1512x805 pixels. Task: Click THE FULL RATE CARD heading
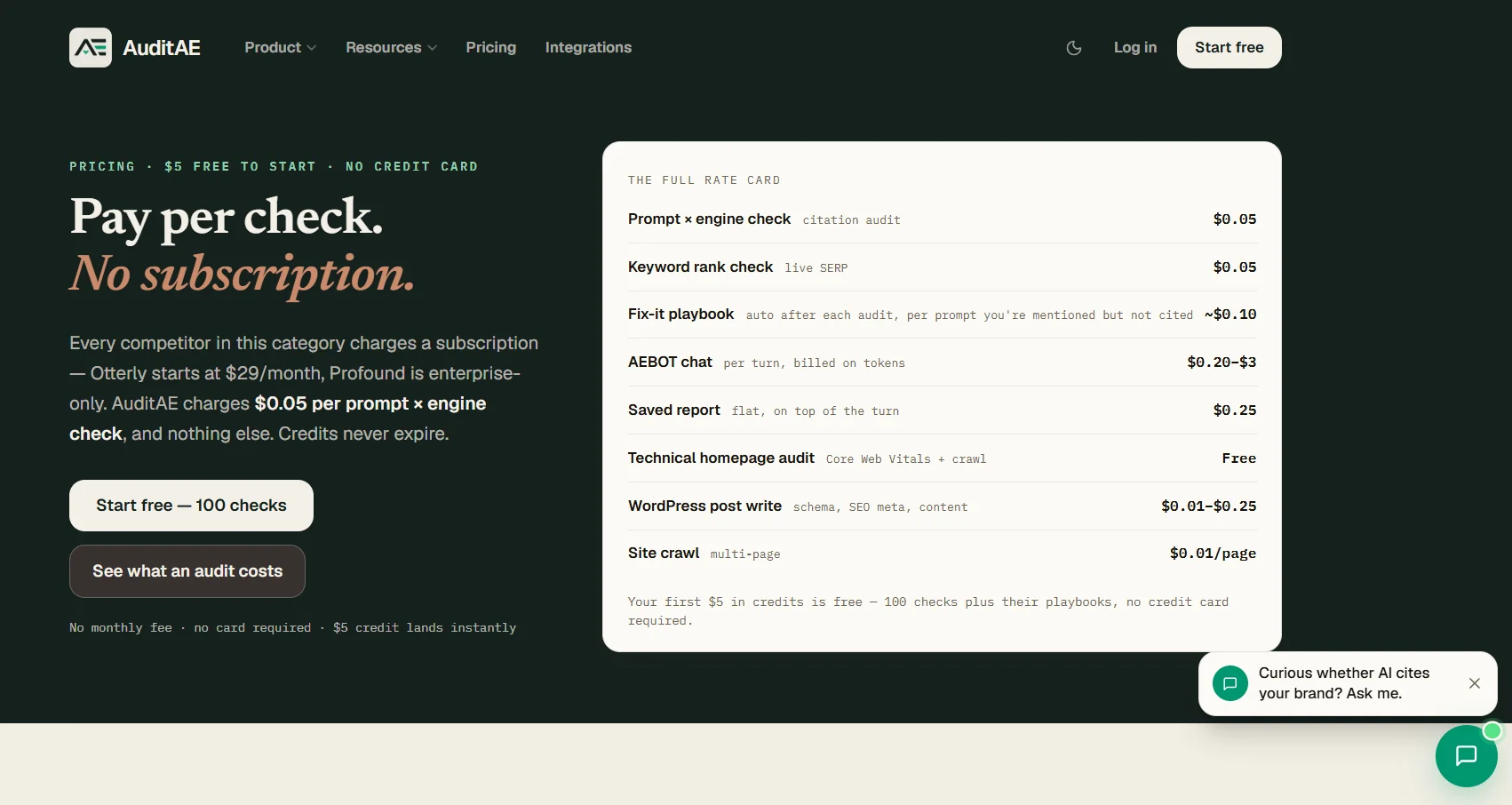[704, 180]
